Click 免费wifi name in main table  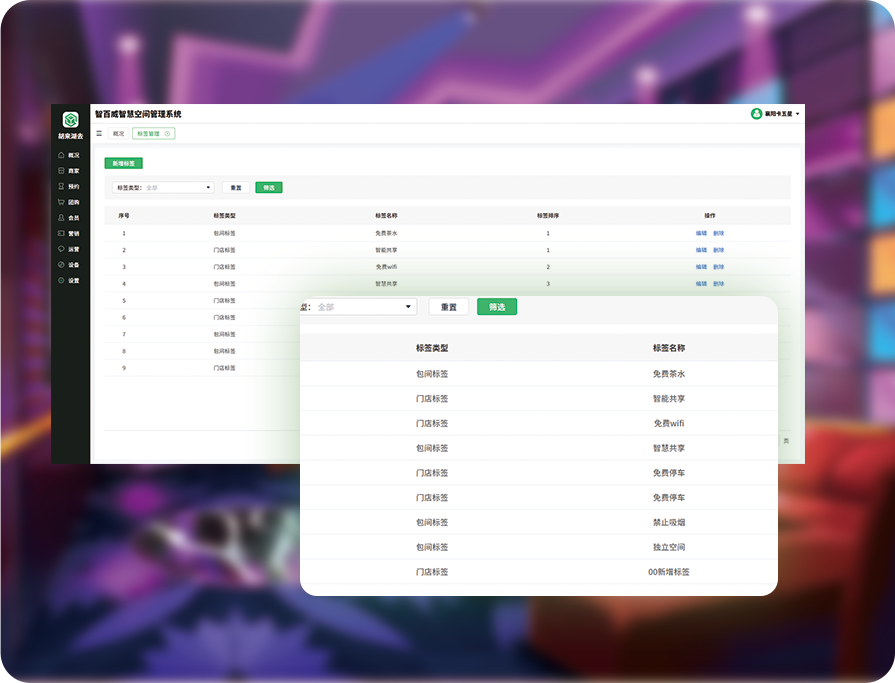pos(386,267)
